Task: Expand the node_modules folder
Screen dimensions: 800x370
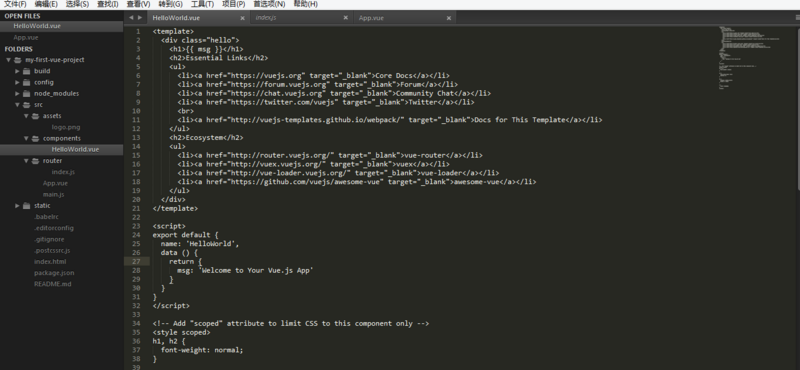Action: (x=17, y=93)
